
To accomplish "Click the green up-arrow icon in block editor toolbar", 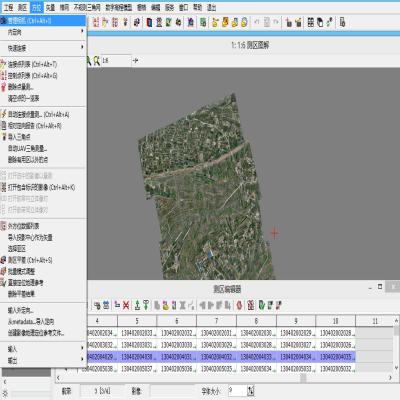I will [137, 305].
